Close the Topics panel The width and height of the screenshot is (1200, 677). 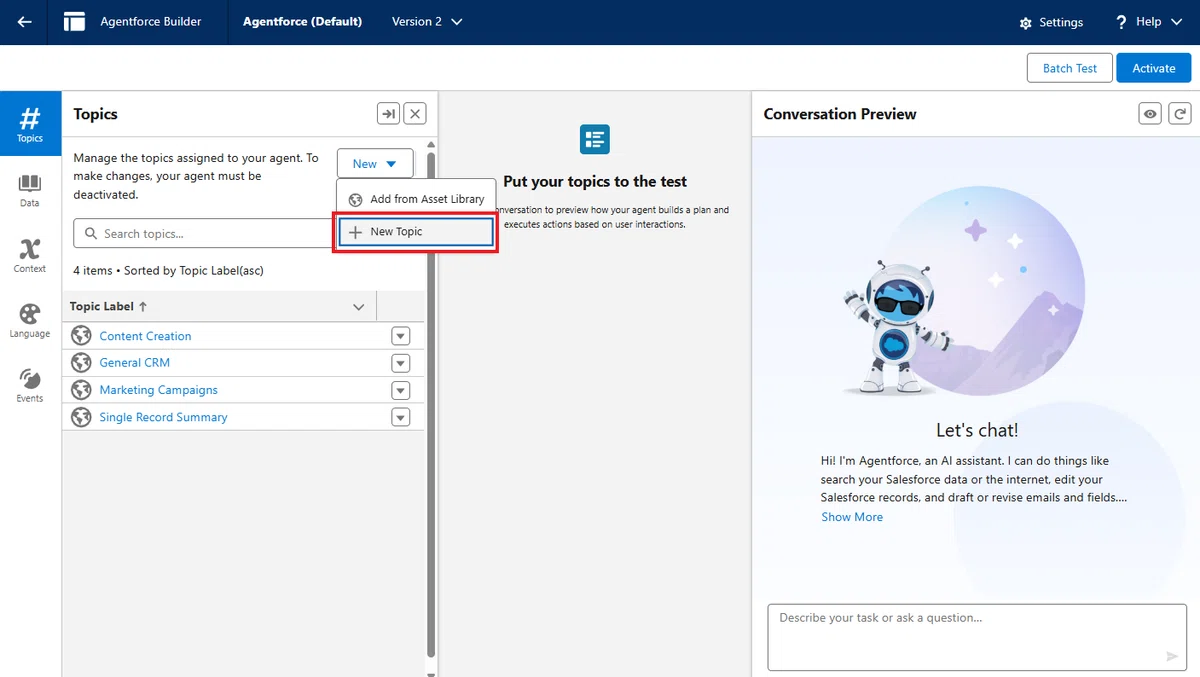tap(416, 114)
